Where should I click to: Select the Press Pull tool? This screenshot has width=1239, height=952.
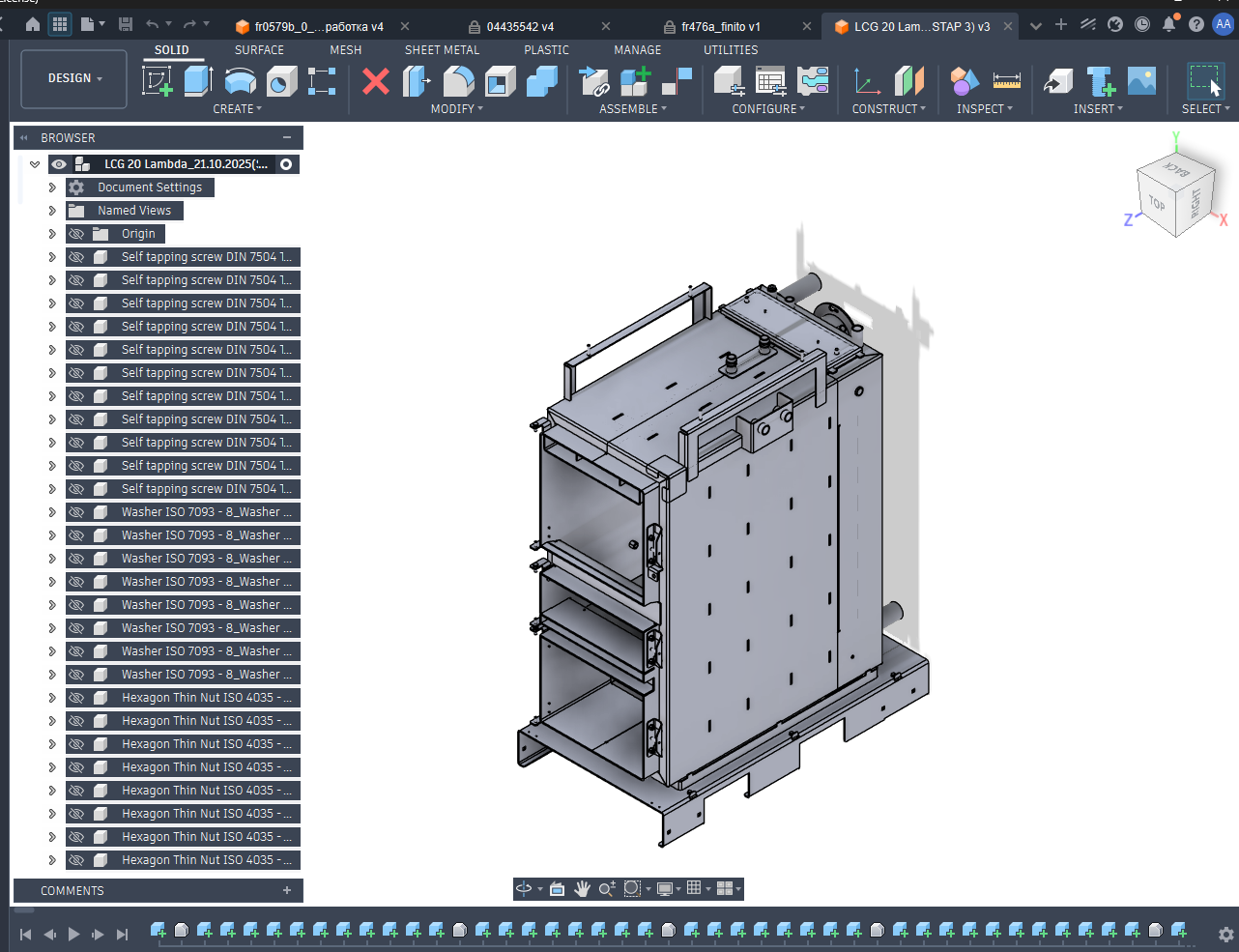(417, 81)
